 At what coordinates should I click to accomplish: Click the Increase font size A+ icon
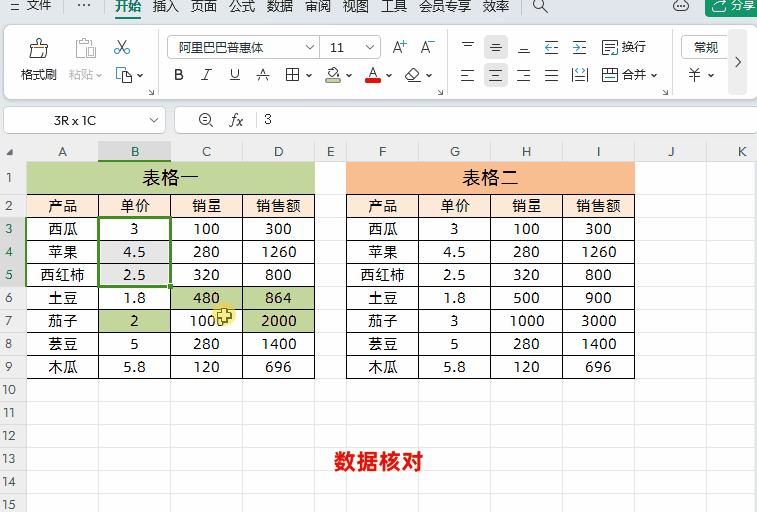[399, 47]
